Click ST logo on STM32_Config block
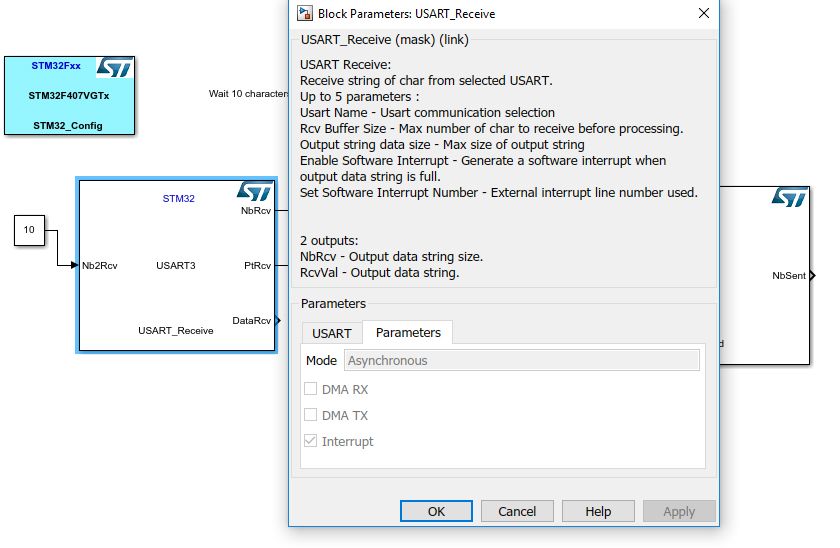840x548 pixels. pos(115,68)
